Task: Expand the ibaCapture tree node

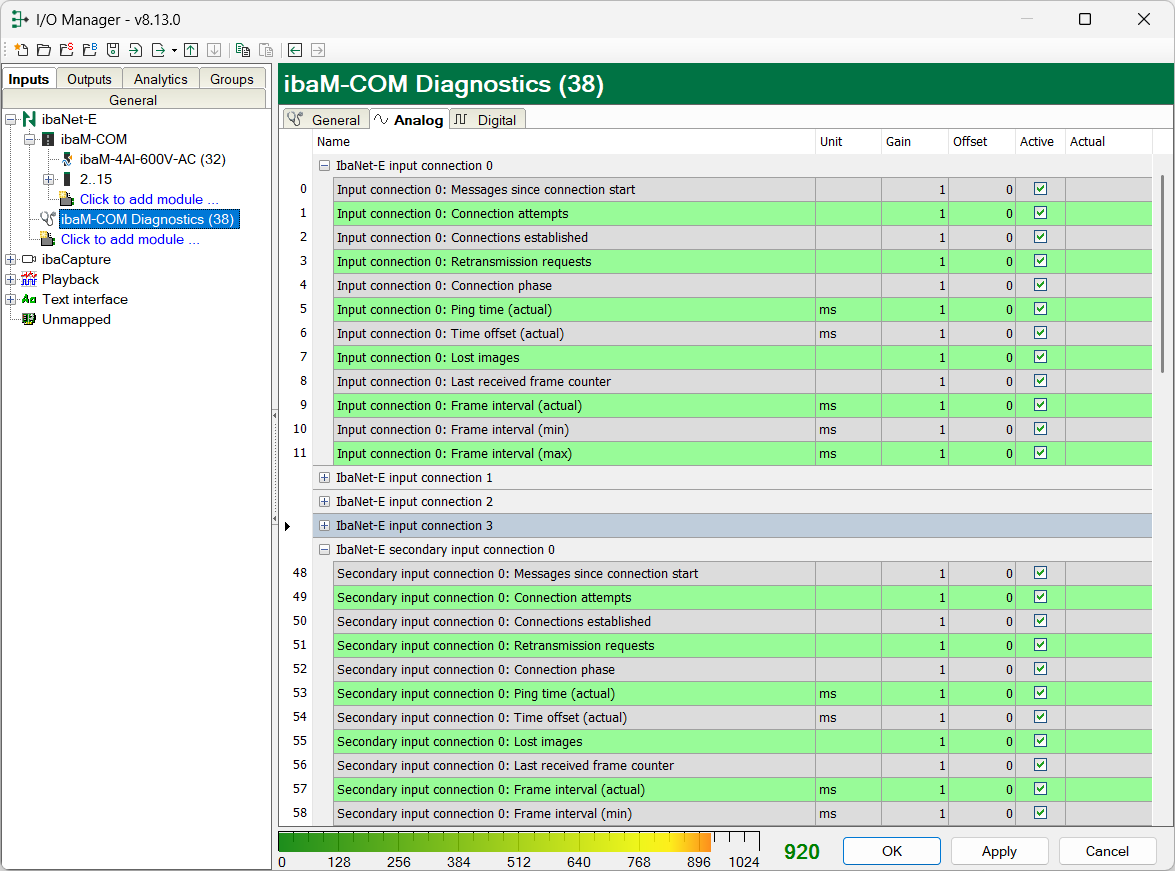Action: [x=11, y=260]
